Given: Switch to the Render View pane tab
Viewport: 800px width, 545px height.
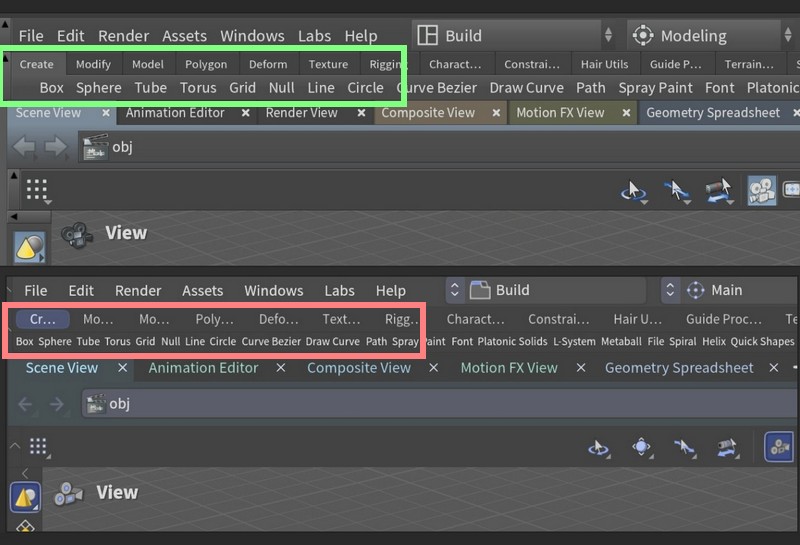Looking at the screenshot, I should pyautogui.click(x=302, y=113).
